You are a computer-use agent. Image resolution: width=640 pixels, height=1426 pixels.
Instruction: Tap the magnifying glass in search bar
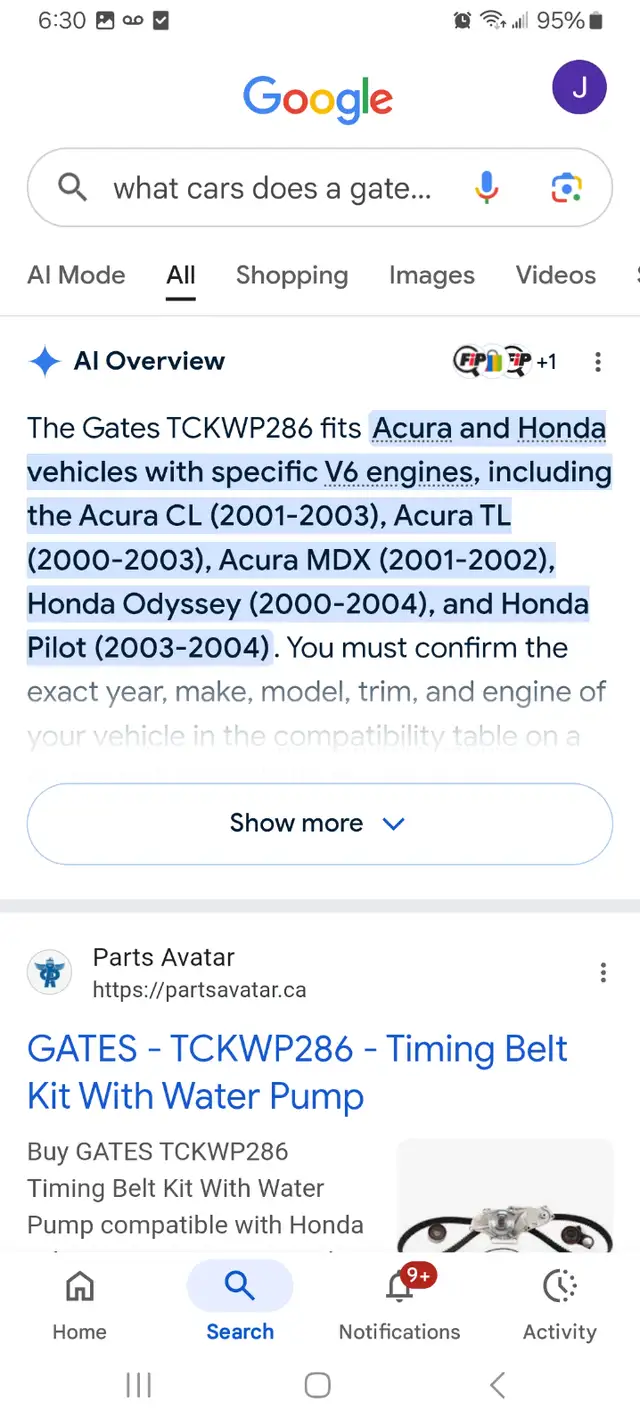(72, 187)
